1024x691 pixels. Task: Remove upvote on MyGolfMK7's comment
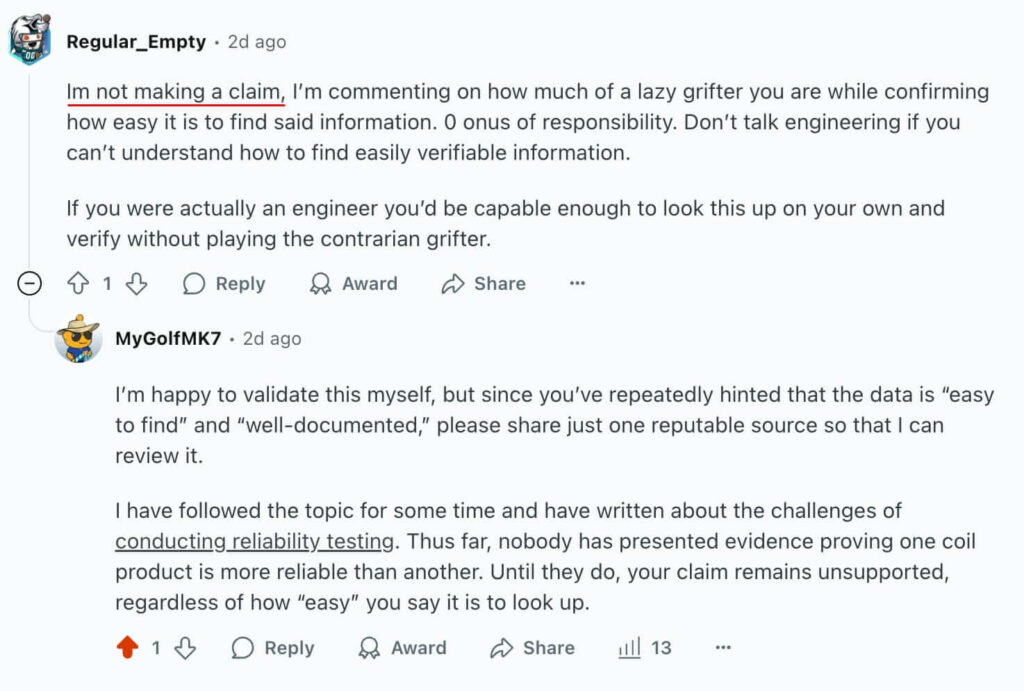coord(127,647)
